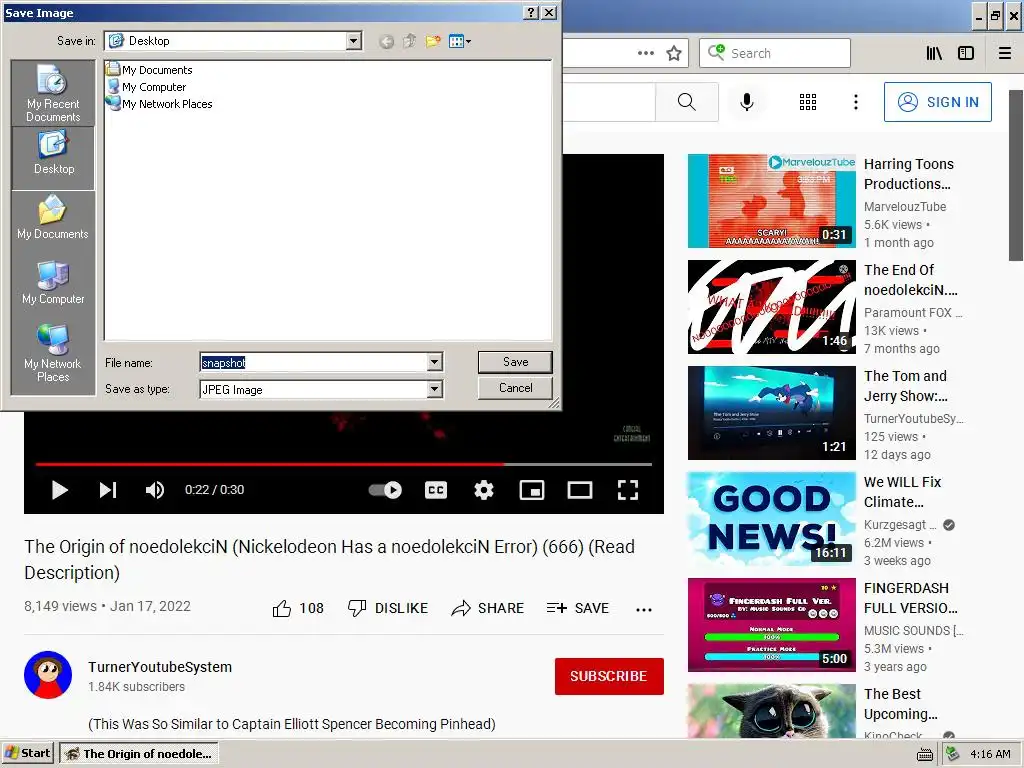Toggle closed captions CC button

pos(436,490)
